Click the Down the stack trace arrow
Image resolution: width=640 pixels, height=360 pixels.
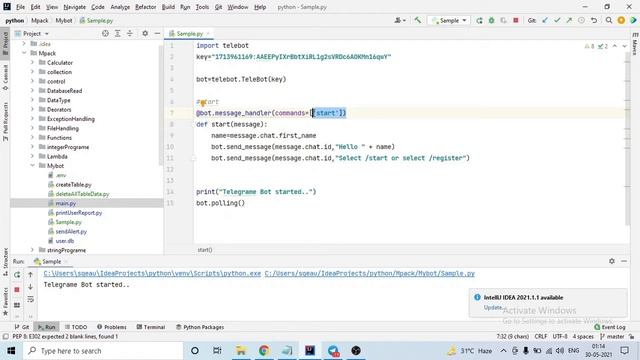click(x=30, y=287)
